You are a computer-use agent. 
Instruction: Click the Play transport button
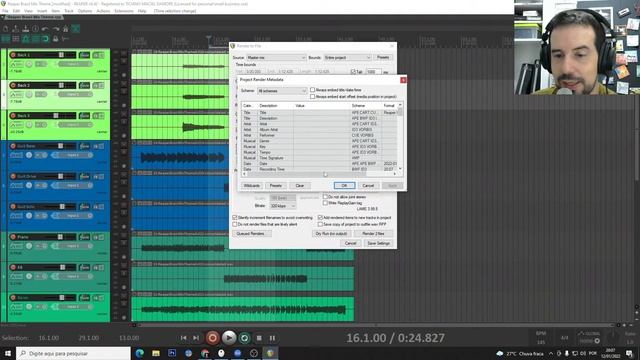229,338
